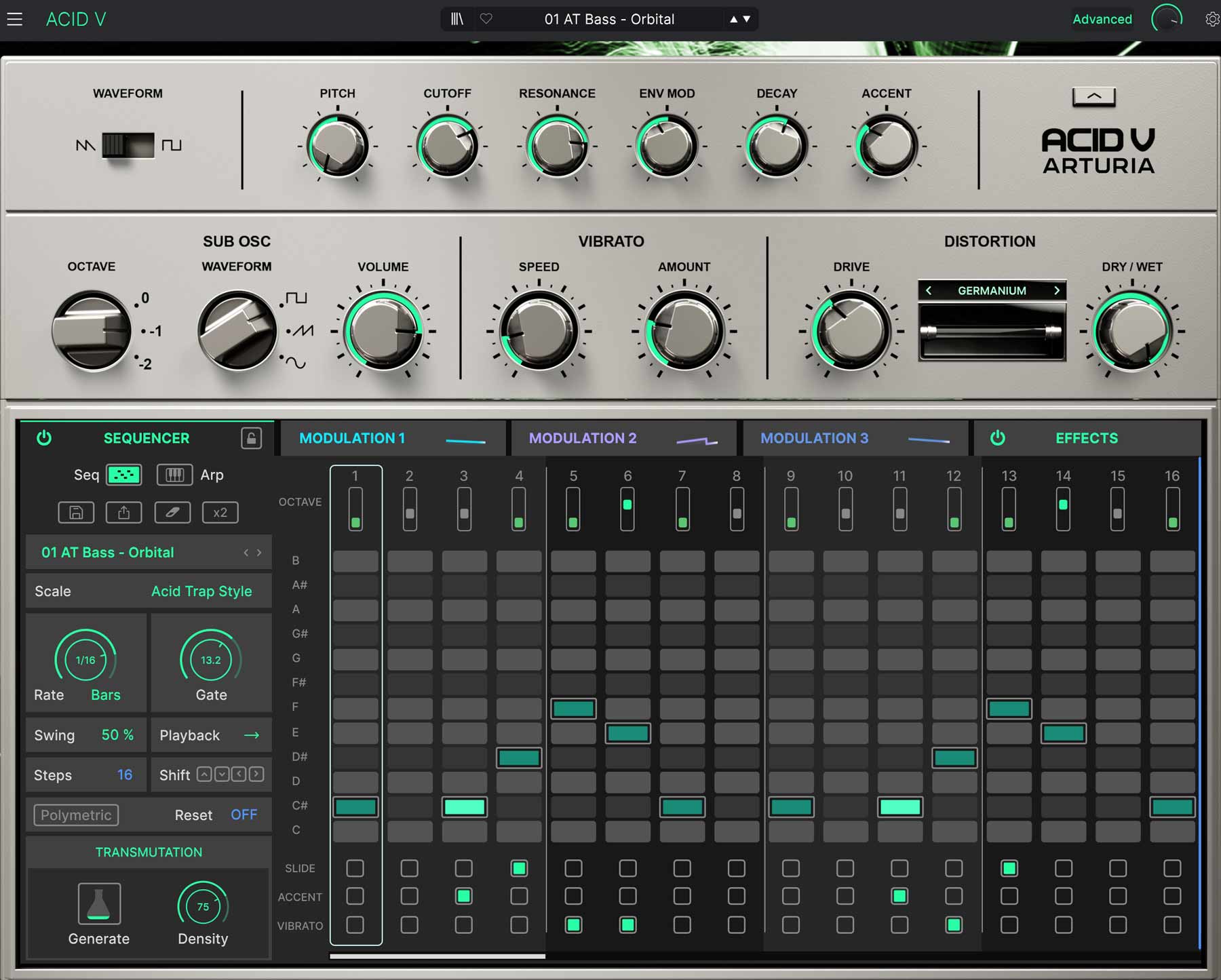The height and width of the screenshot is (980, 1221).
Task: Disable Accent on step 11
Action: point(899,897)
